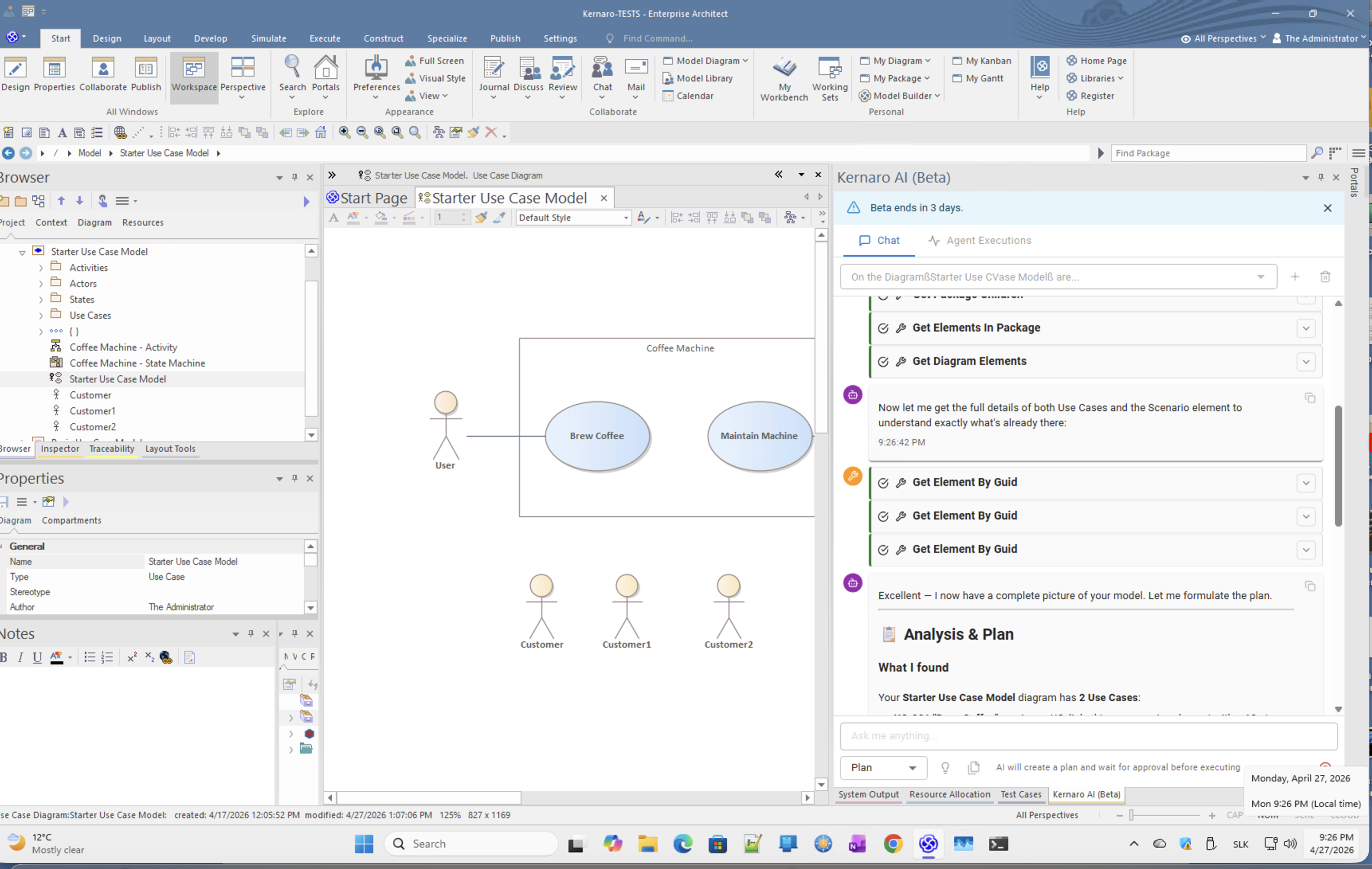Expand the Actors package in Browser

(41, 284)
